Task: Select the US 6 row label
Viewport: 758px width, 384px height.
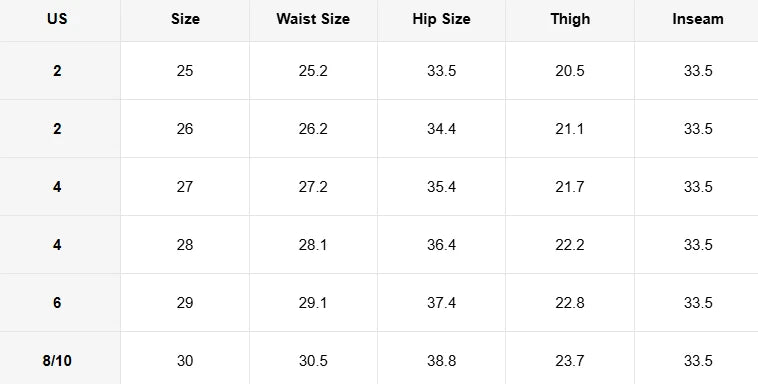Action: [x=57, y=303]
